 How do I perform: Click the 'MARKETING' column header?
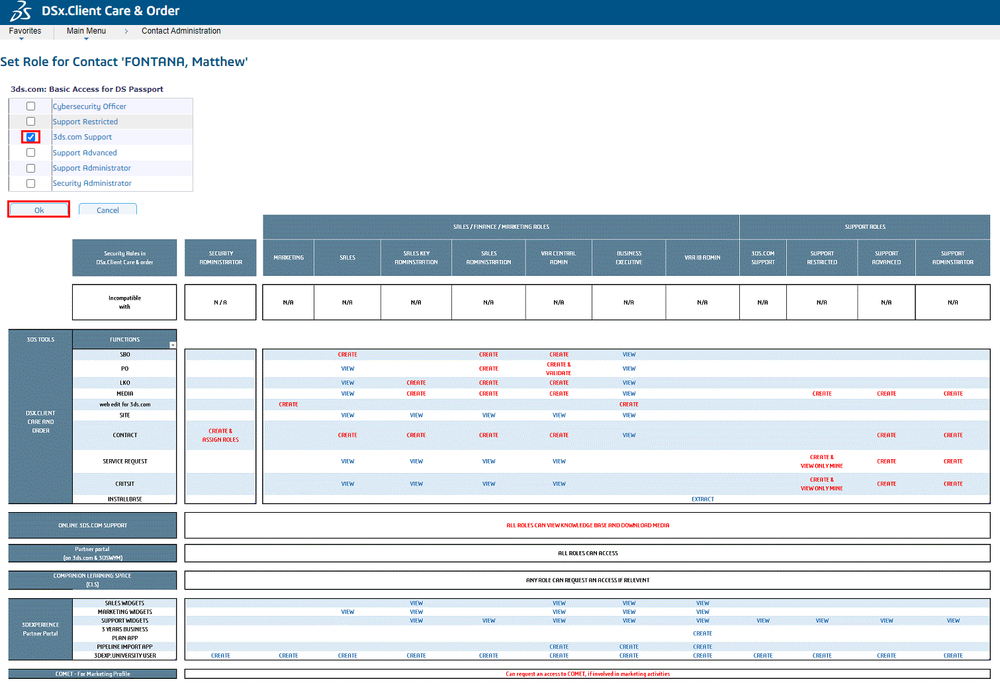288,258
